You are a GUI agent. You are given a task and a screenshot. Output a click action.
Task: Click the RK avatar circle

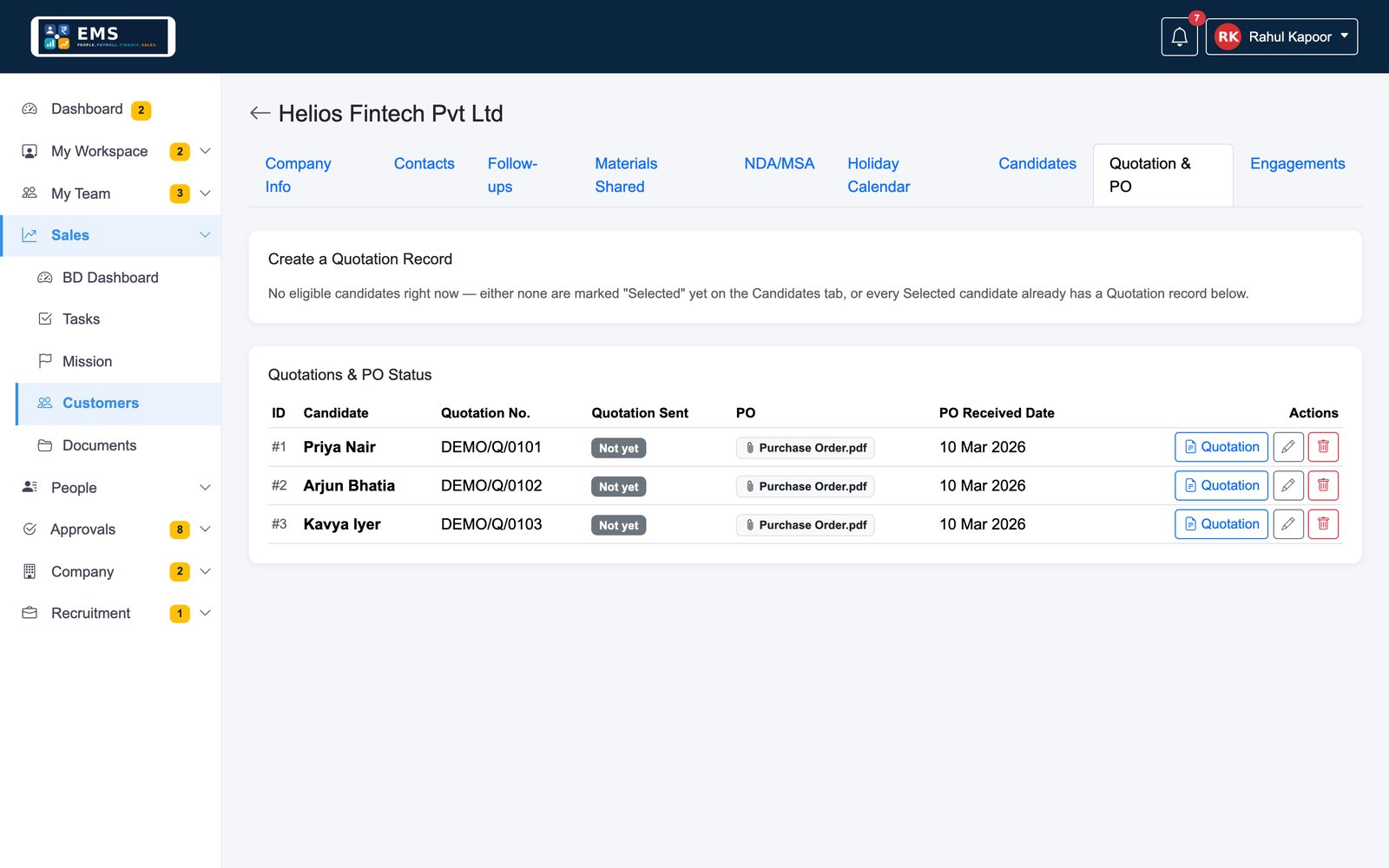1228,36
